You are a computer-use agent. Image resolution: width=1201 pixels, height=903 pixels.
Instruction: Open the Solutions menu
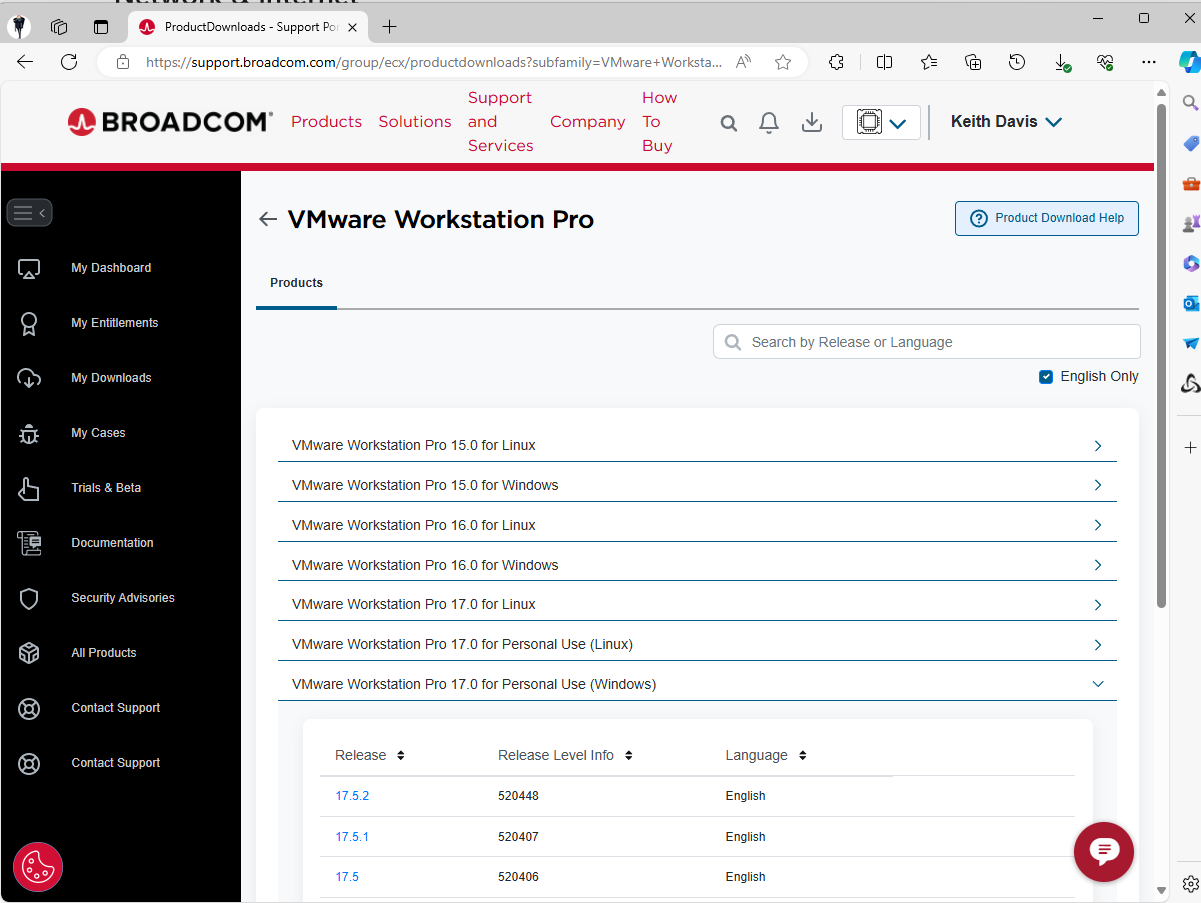click(x=414, y=121)
